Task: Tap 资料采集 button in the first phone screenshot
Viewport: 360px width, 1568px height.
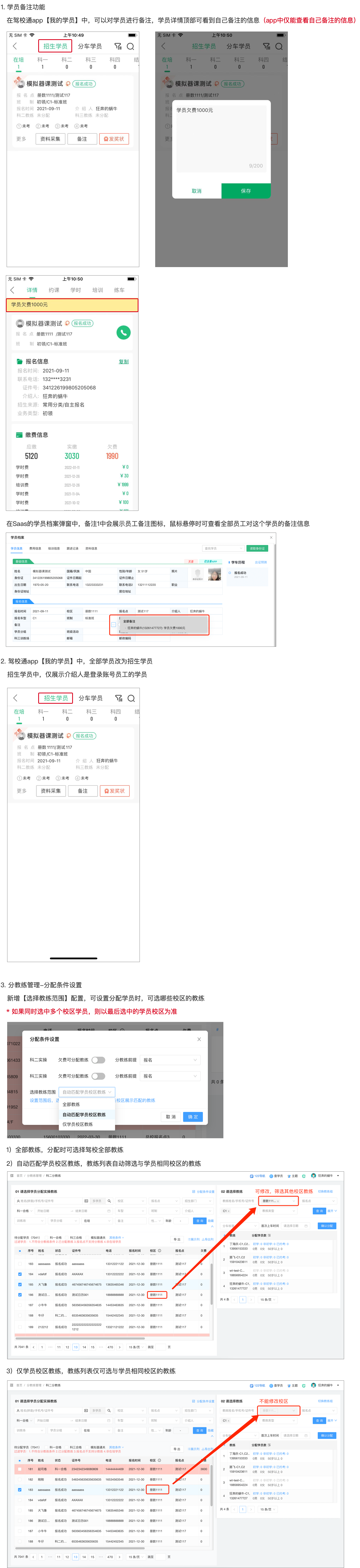Action: tap(51, 139)
